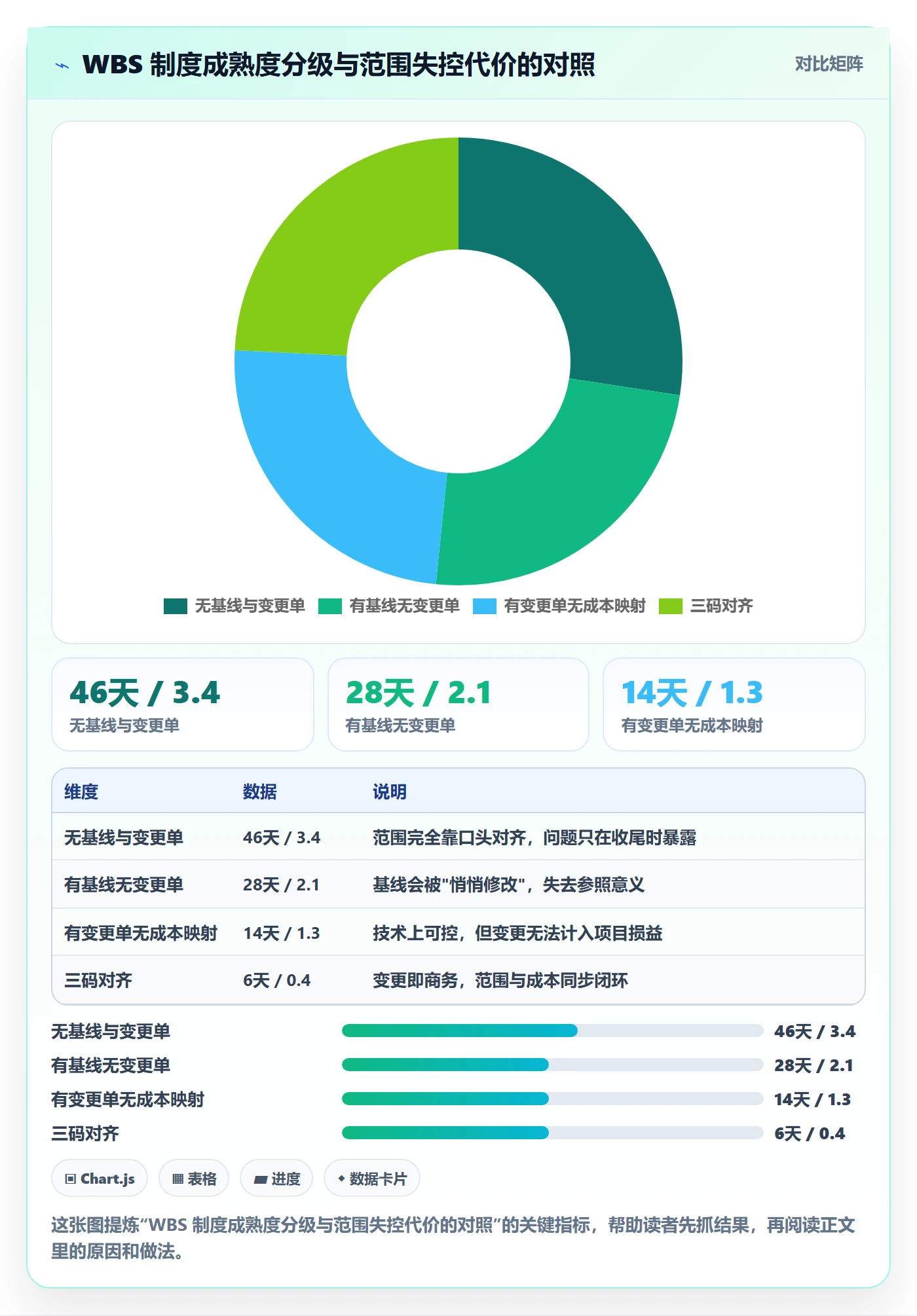Click legend label 有变更单无成本映射
This screenshot has width=917, height=1316.
575,606
